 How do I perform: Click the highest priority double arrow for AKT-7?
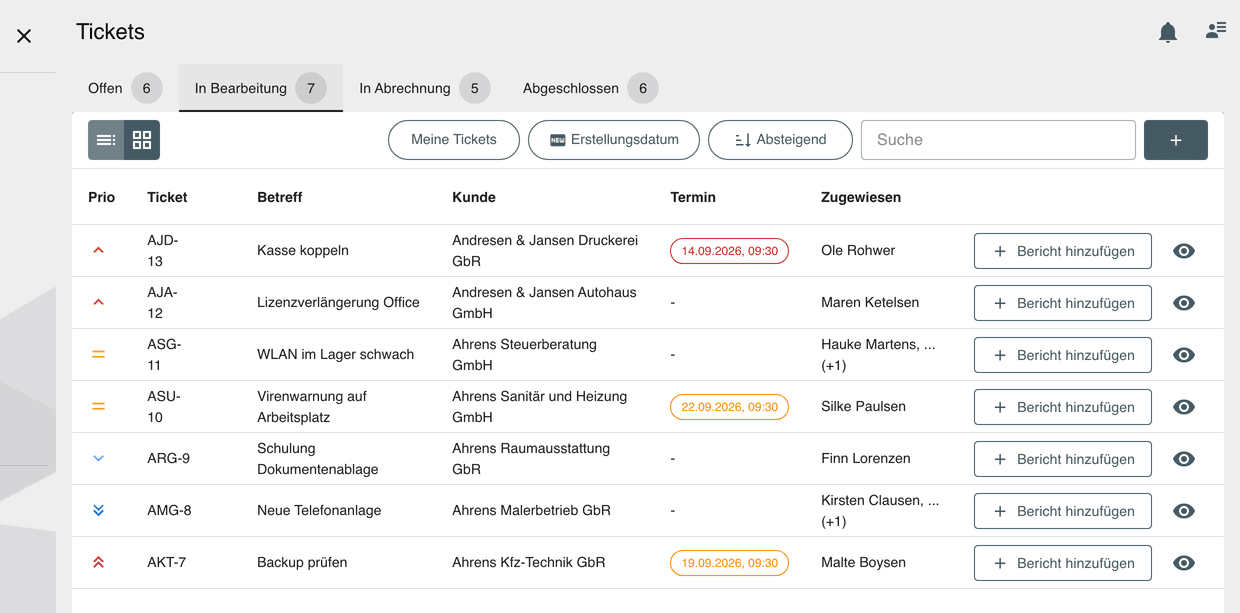[98, 563]
